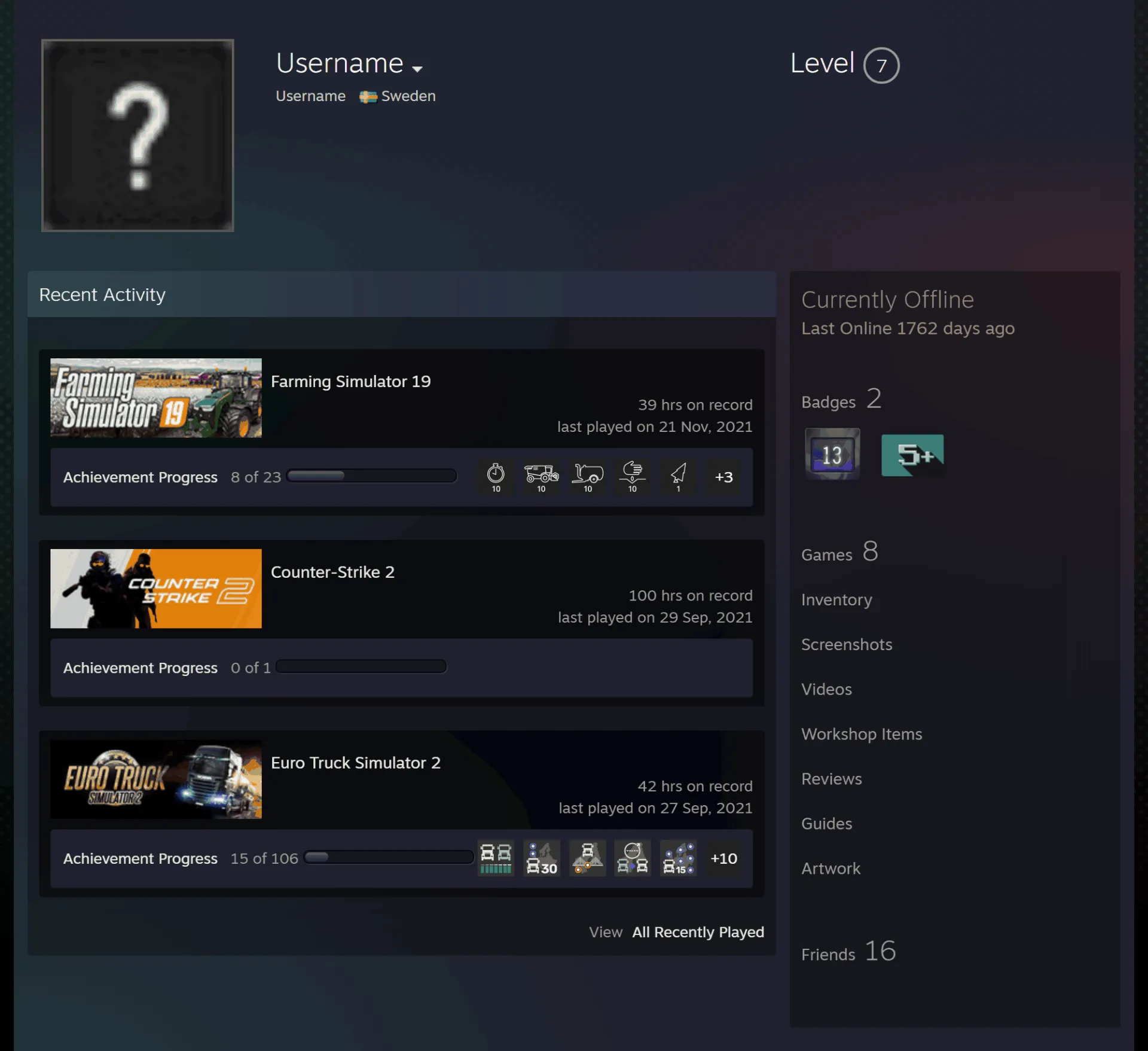Open the Euro Truck Simulator 2 game banner
The height and width of the screenshot is (1051, 1148).
(x=156, y=779)
